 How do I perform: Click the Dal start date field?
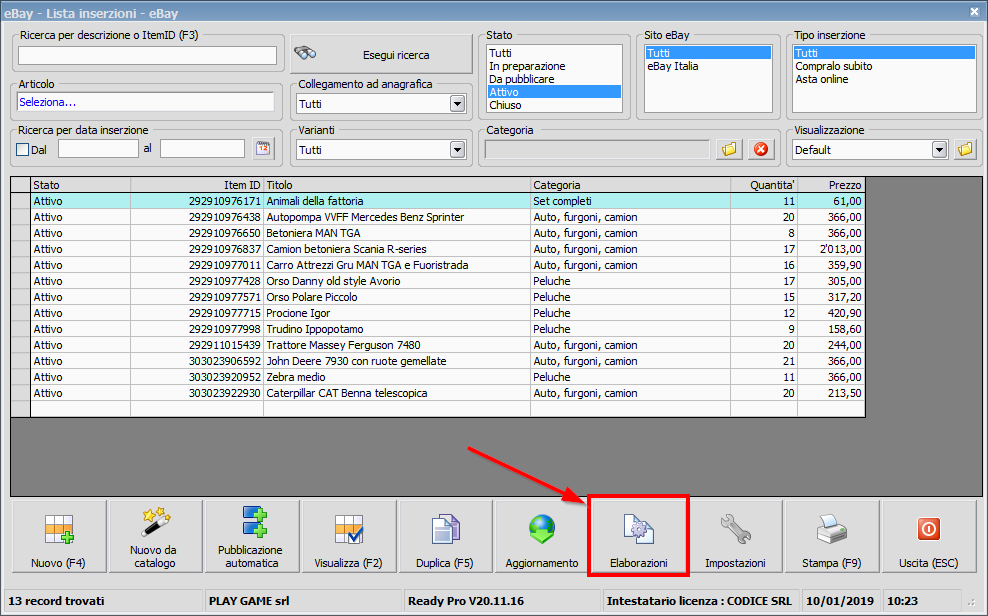point(98,149)
